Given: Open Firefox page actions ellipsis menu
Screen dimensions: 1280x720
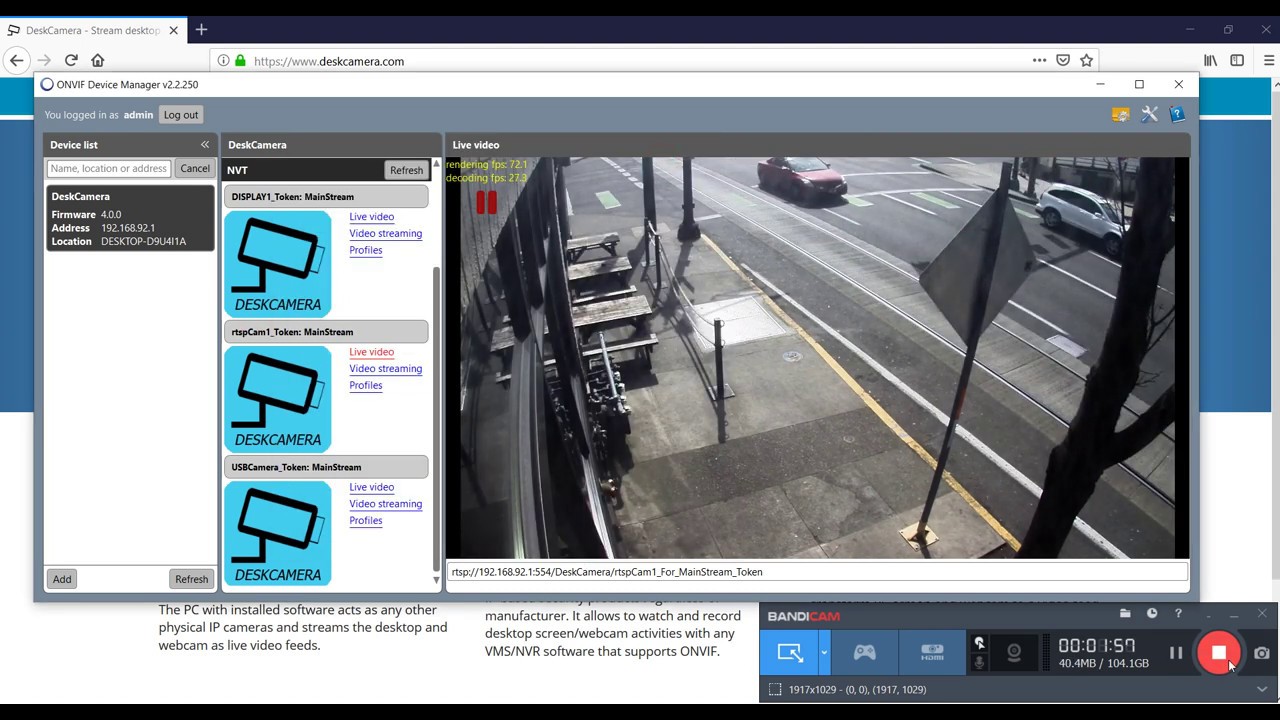Looking at the screenshot, I should point(1039,61).
